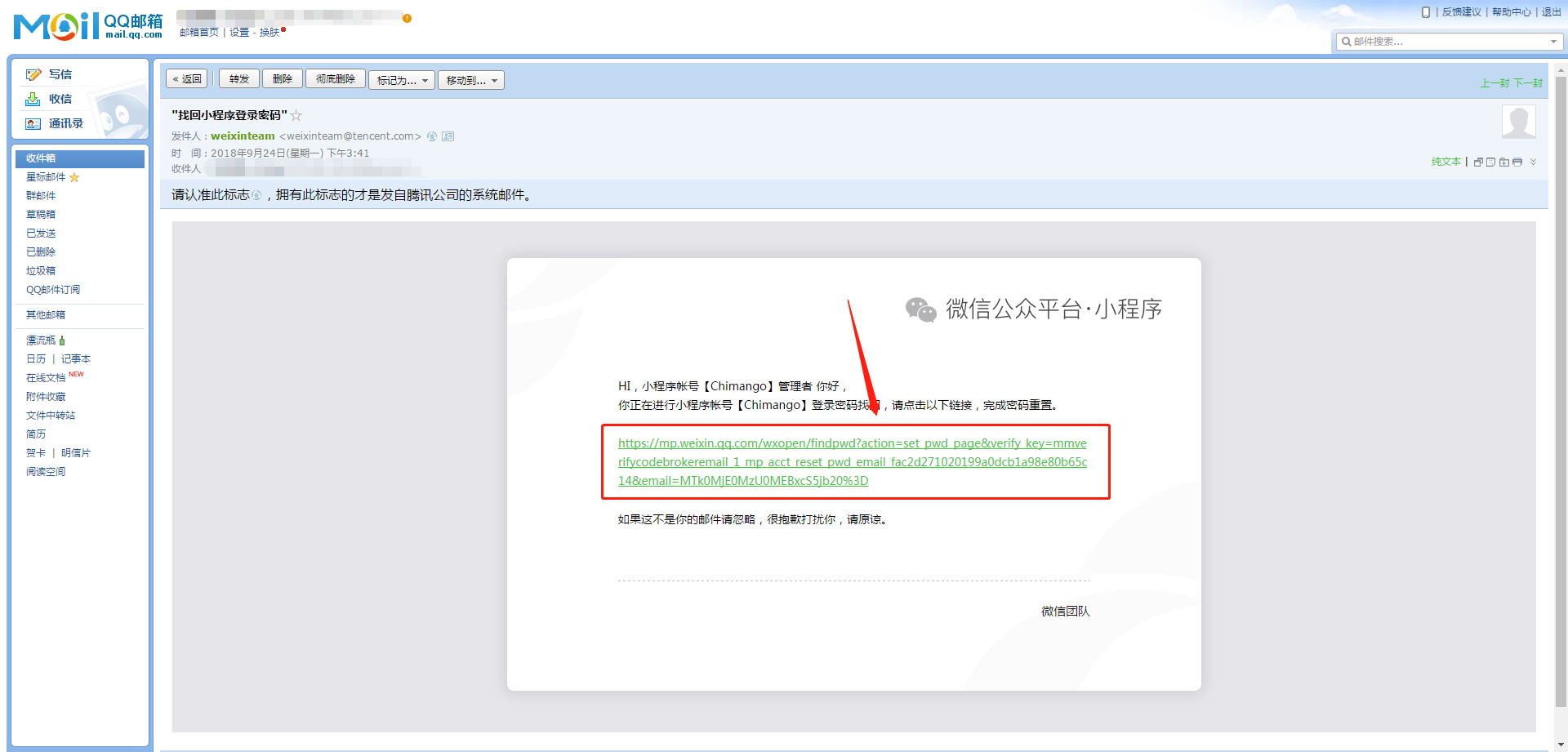The width and height of the screenshot is (1568, 752).
Task: Click the sender avatar thumbnail
Action: pos(1519,122)
